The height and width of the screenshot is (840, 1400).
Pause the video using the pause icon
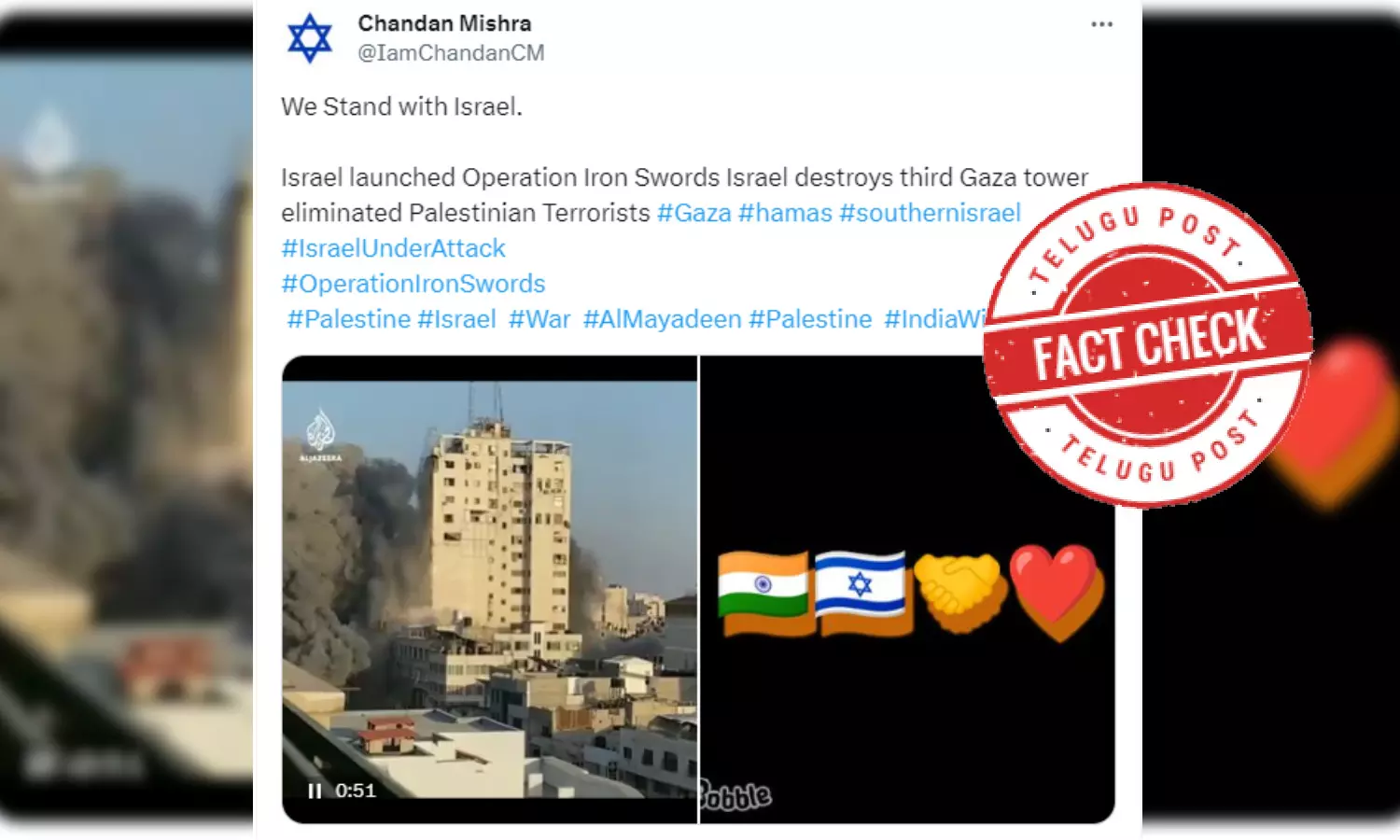(315, 791)
